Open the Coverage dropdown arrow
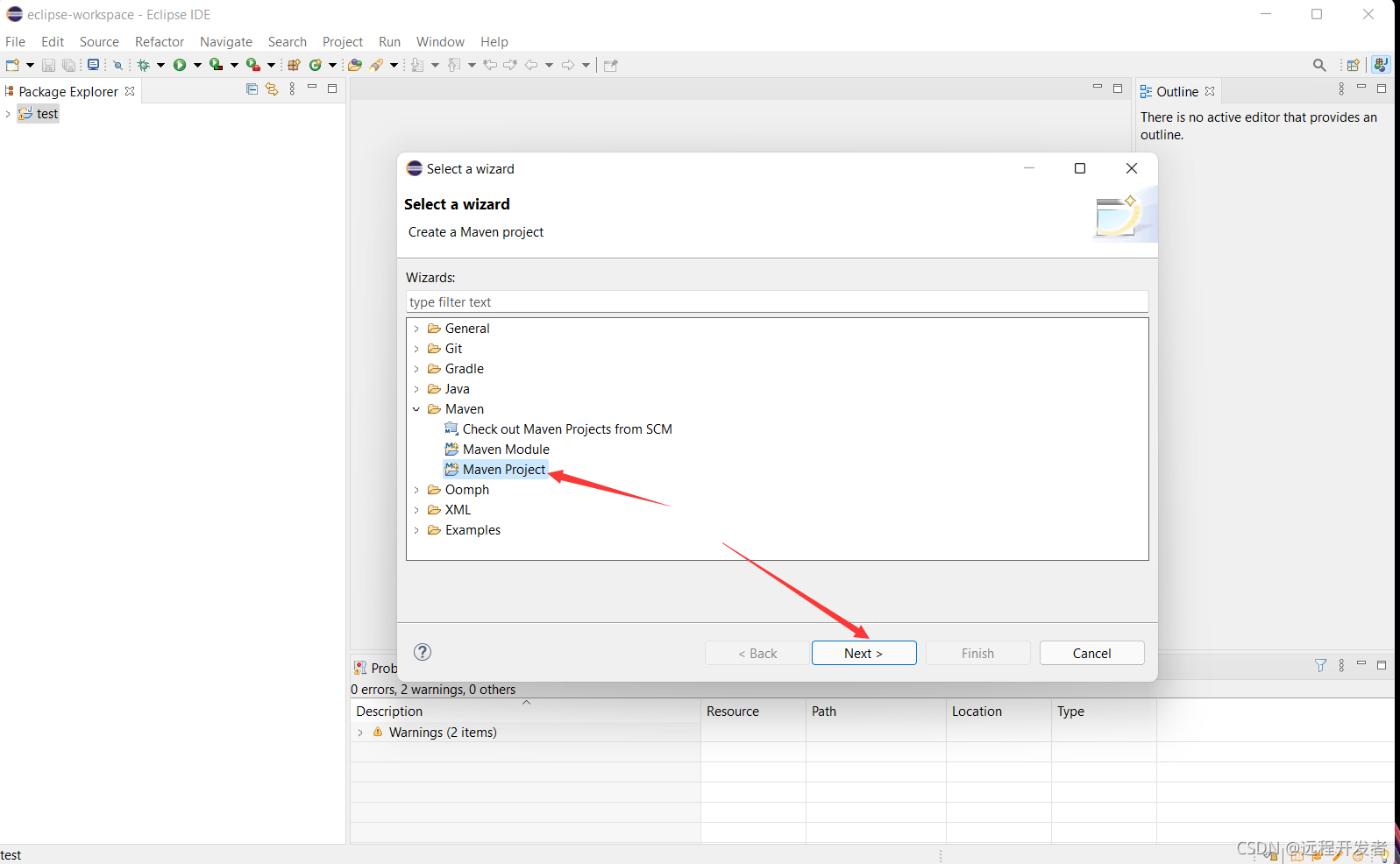 click(234, 65)
